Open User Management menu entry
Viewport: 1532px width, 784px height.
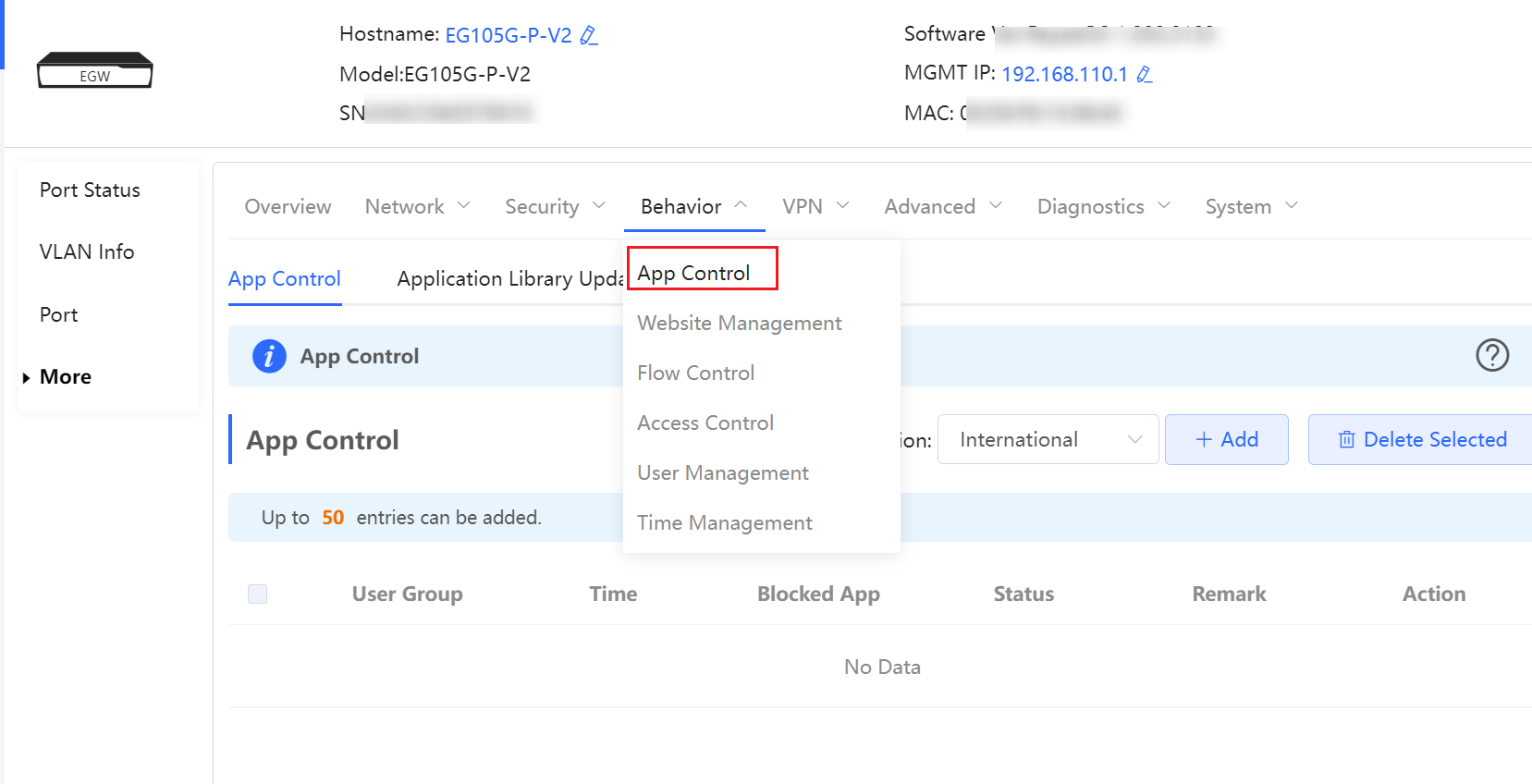point(722,473)
